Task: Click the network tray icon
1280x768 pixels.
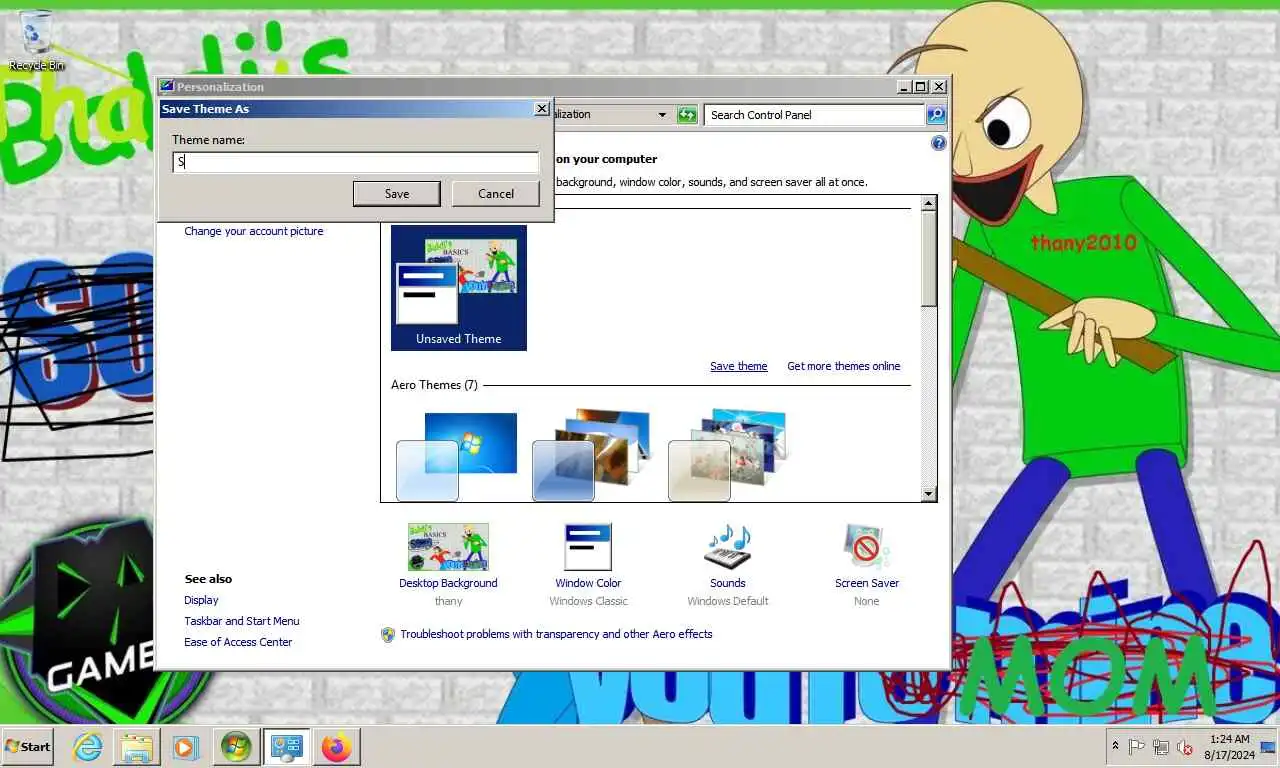Action: click(1161, 747)
